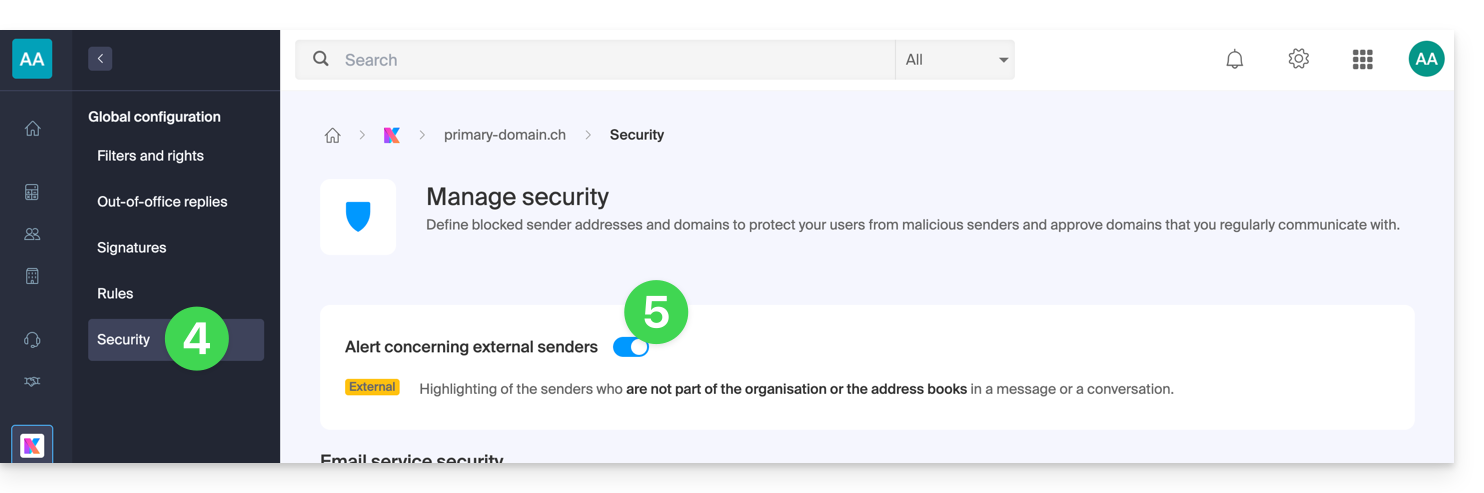The height and width of the screenshot is (493, 1484).
Task: Open the Filters and rights menu item
Action: coord(150,156)
